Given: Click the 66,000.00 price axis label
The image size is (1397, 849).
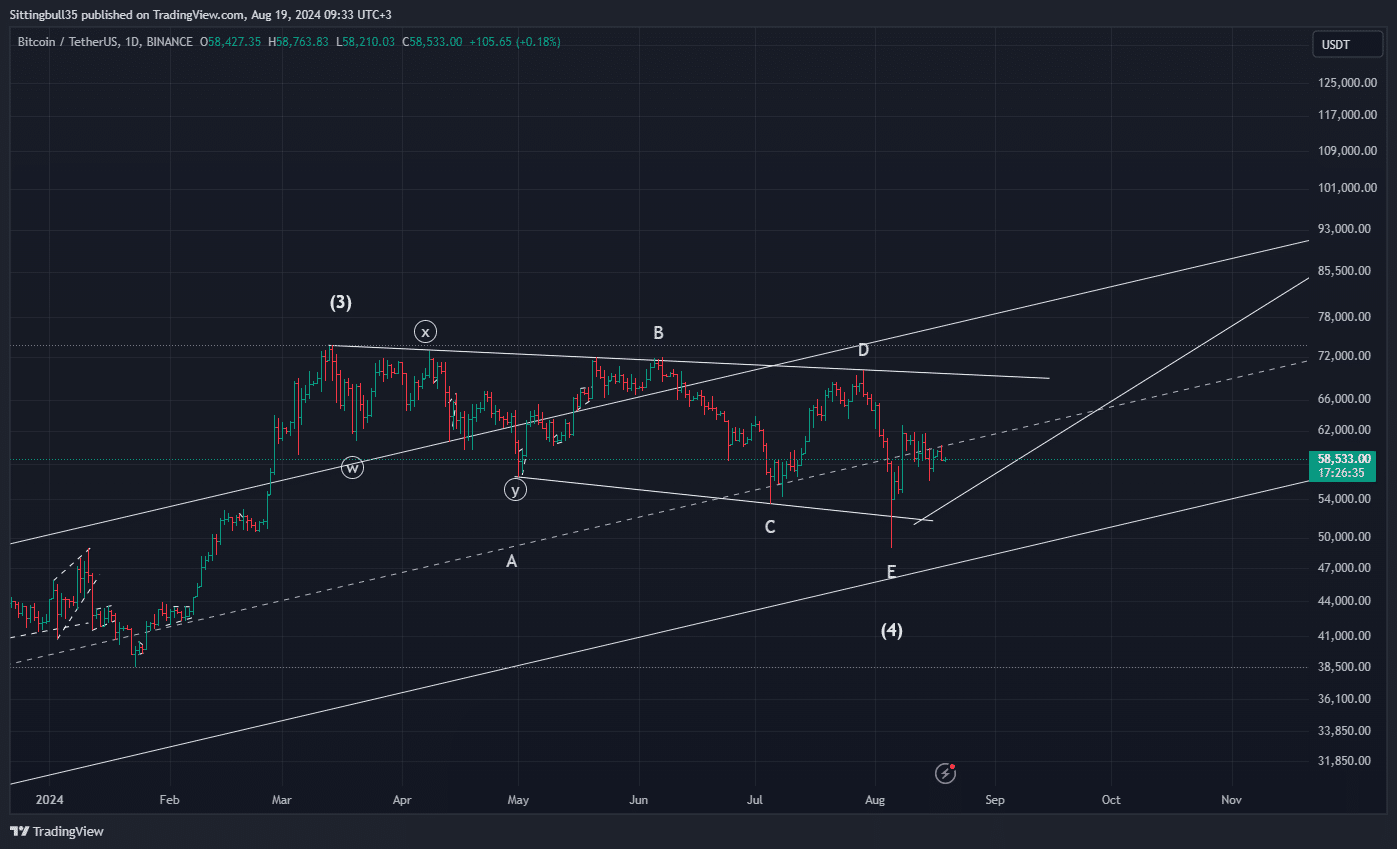Looking at the screenshot, I should tap(1345, 399).
